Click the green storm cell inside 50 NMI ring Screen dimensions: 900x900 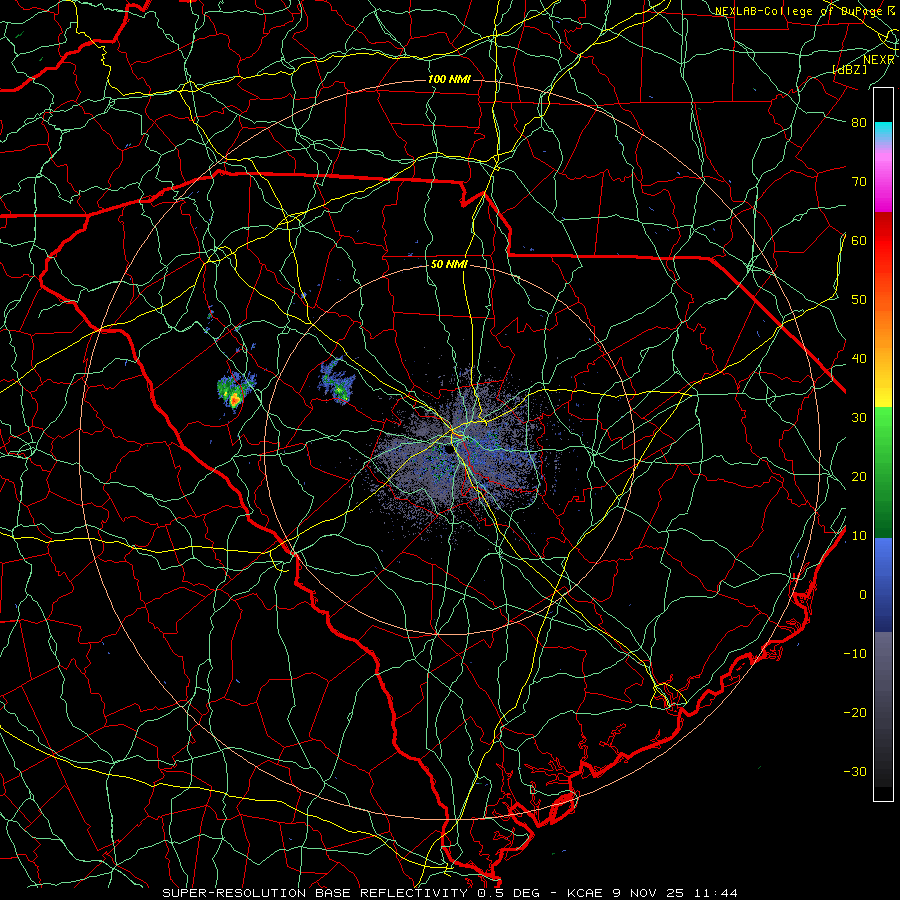pos(338,383)
